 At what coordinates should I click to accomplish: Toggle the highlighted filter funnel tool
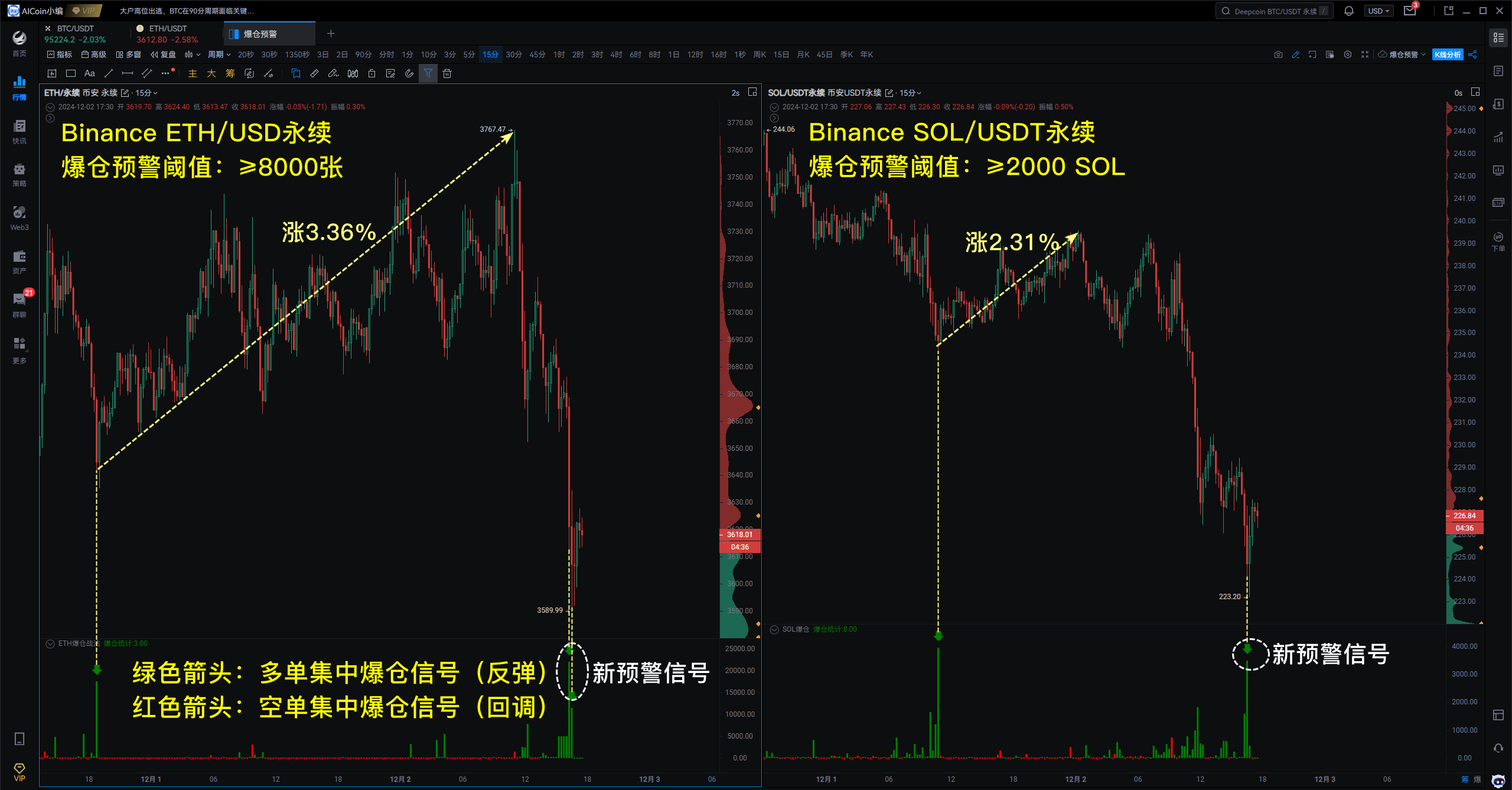[428, 73]
